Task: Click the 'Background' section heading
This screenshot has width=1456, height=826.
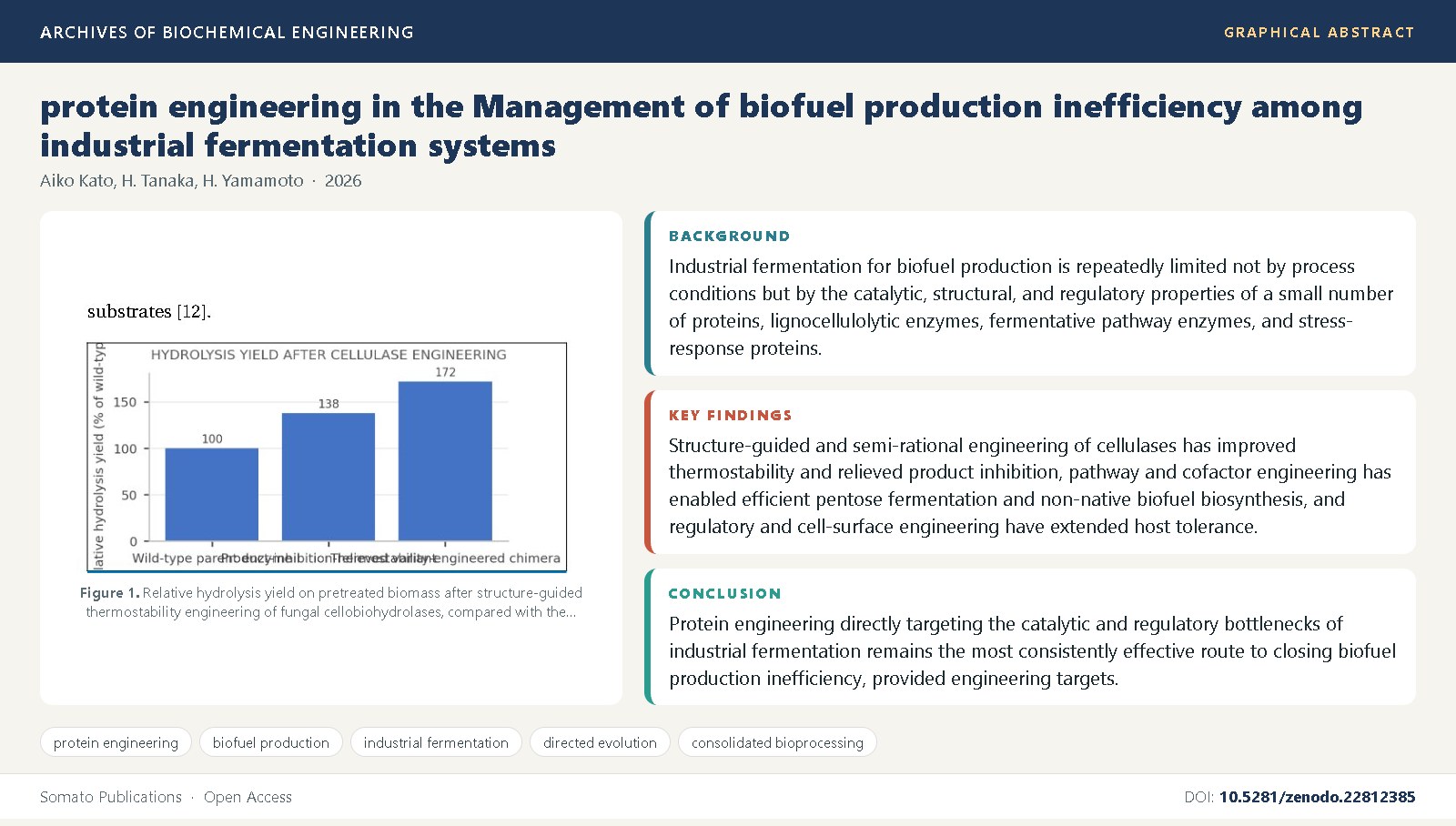Action: (729, 236)
